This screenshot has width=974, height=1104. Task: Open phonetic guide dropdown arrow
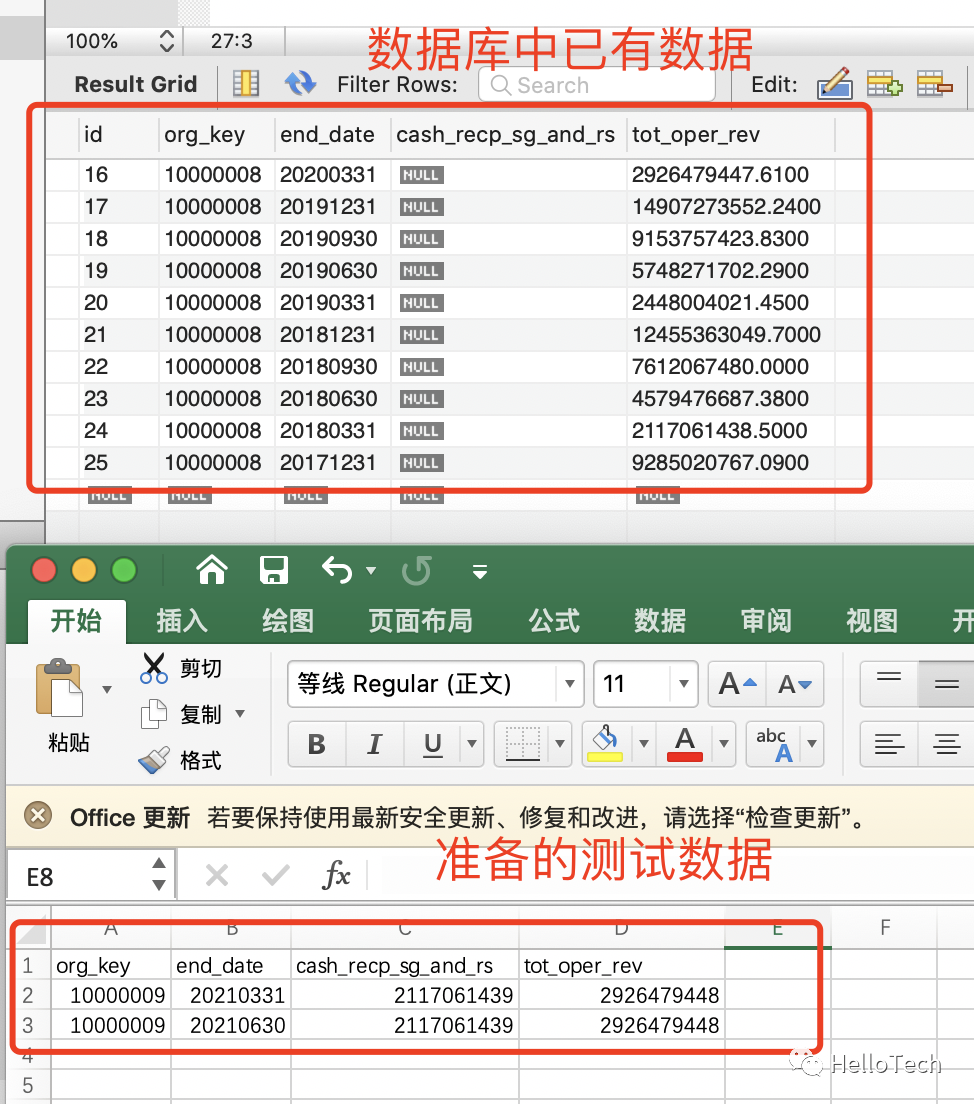click(812, 744)
